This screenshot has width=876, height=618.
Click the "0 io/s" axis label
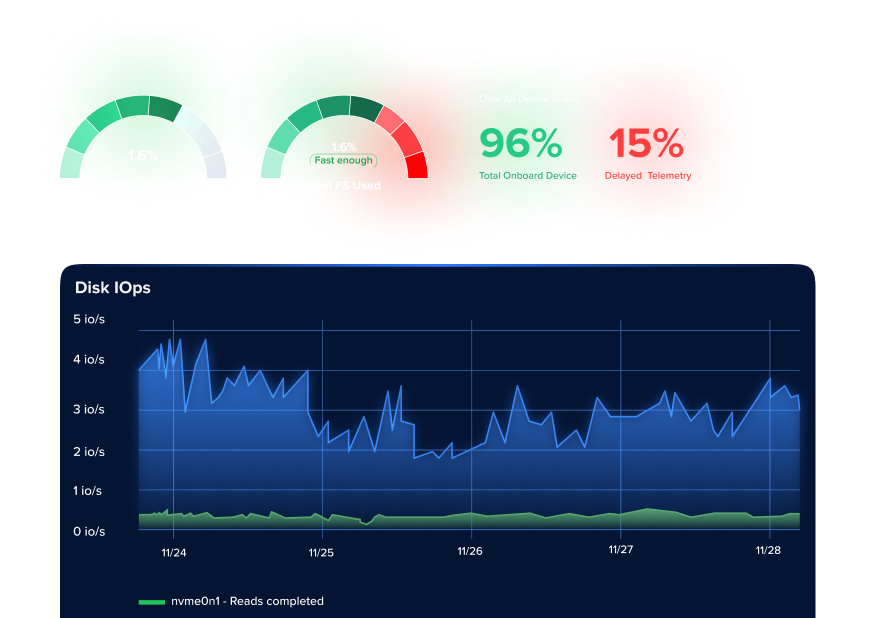[x=89, y=531]
